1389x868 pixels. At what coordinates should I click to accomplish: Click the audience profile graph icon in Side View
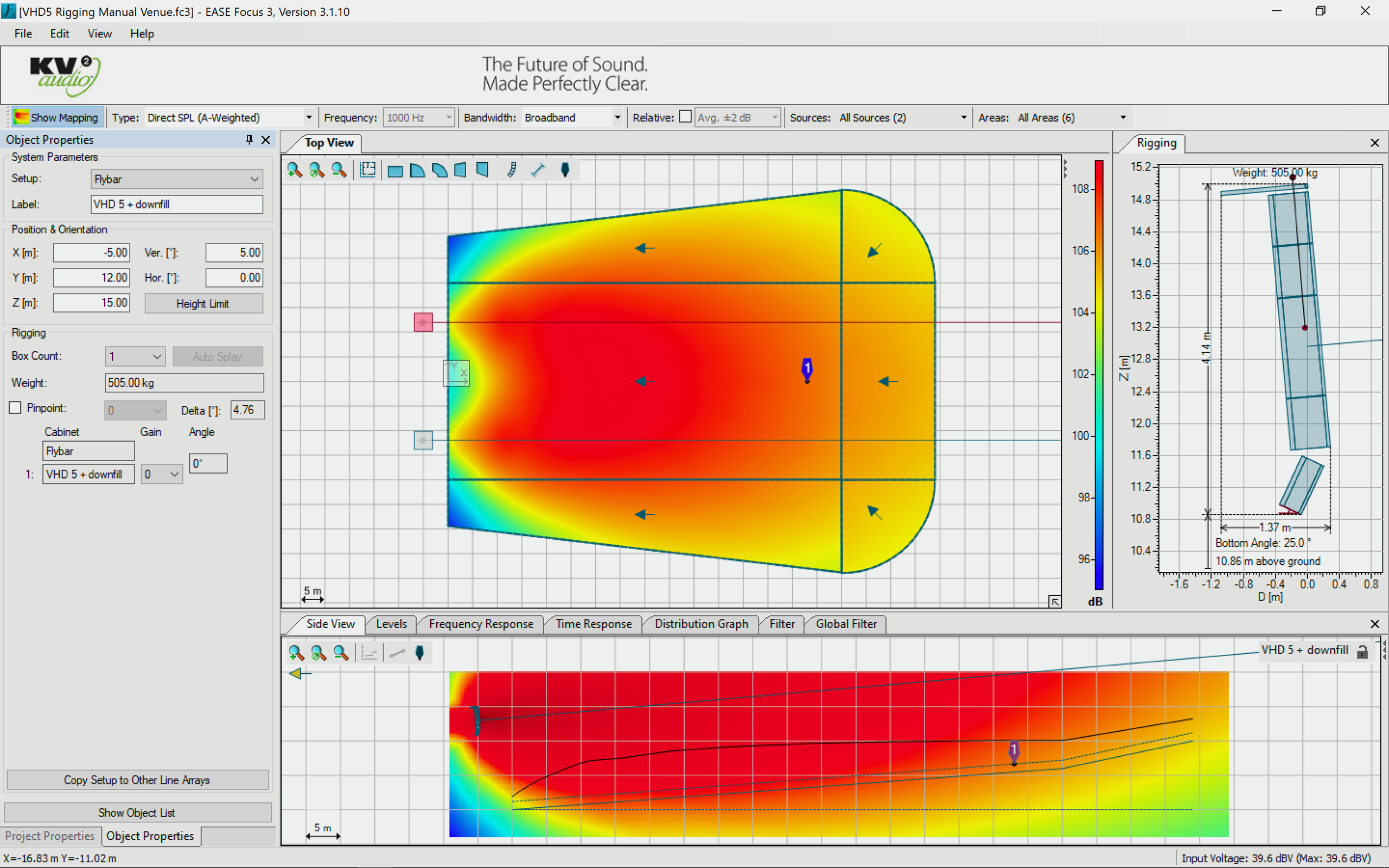coord(369,653)
